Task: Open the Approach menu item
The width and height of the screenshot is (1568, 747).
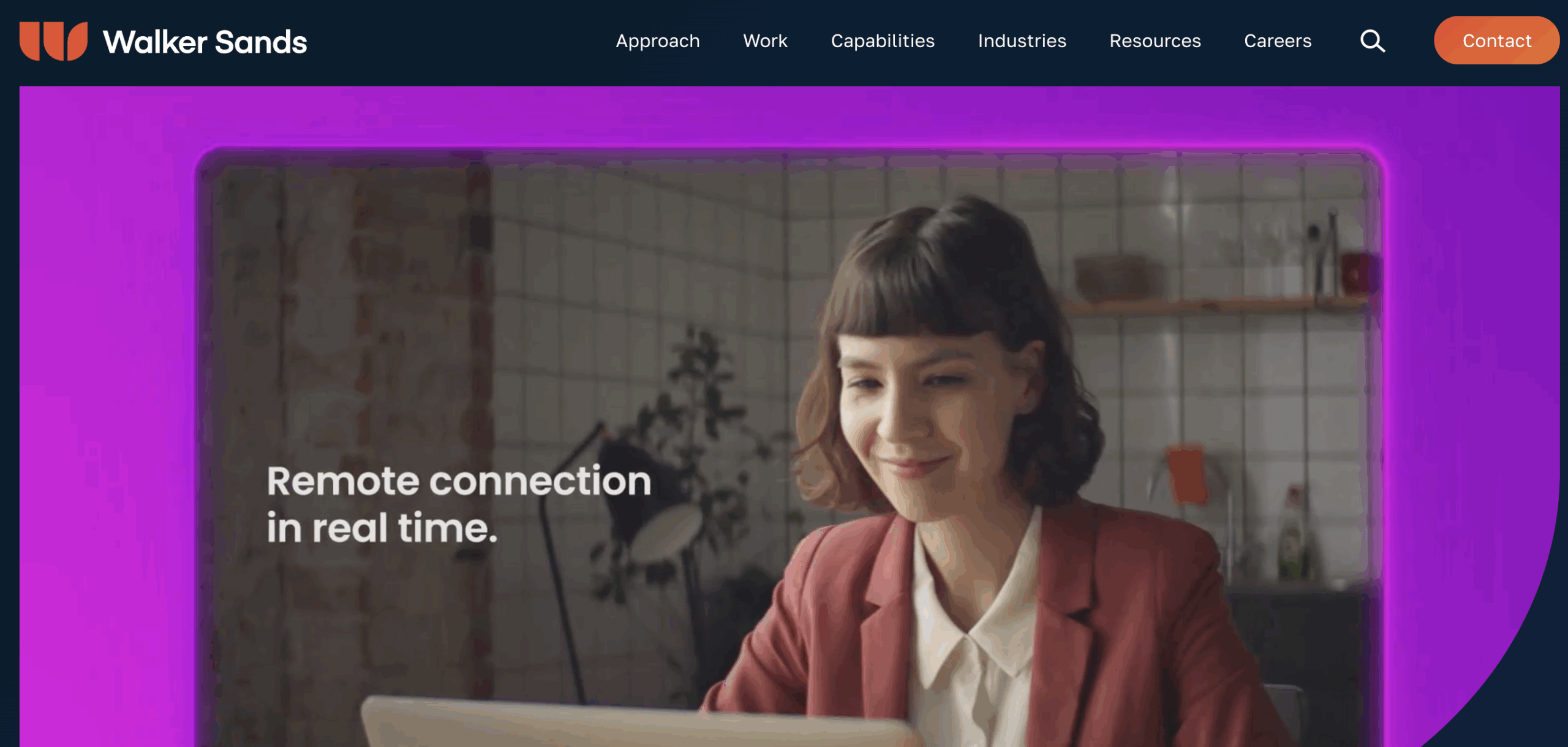Action: click(657, 40)
